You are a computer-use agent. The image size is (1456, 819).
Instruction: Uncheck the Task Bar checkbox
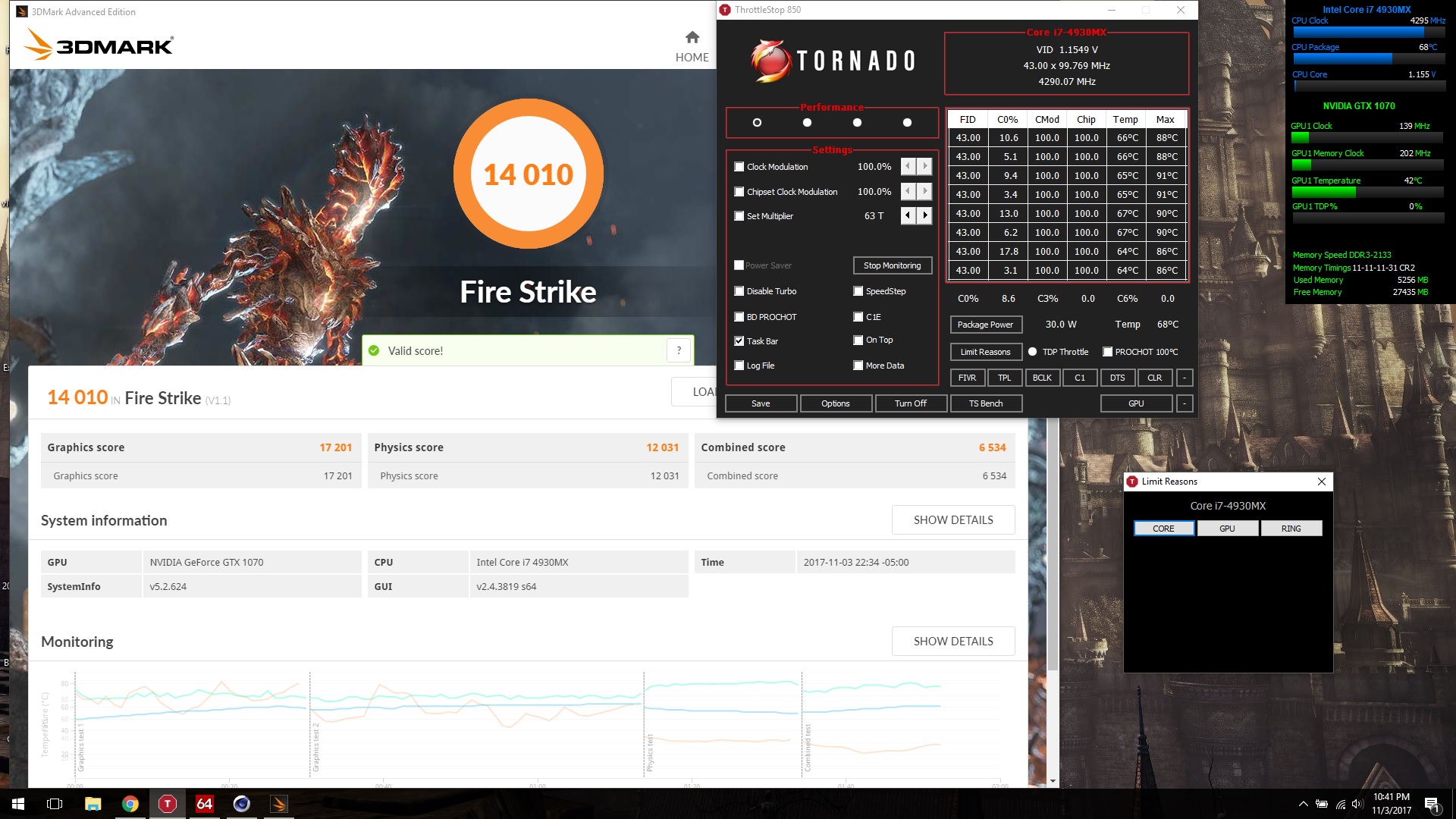coord(739,341)
